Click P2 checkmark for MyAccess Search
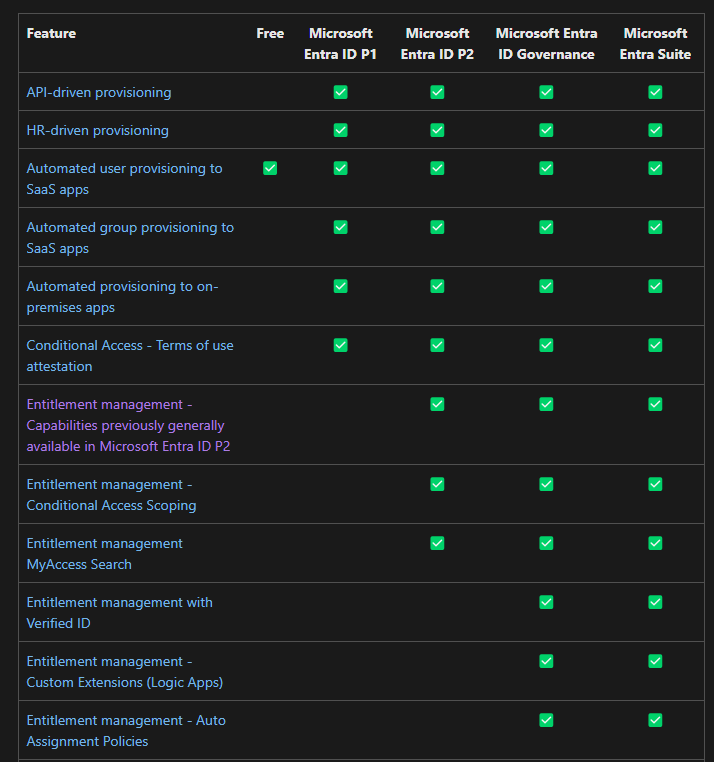The width and height of the screenshot is (714, 762). (437, 543)
